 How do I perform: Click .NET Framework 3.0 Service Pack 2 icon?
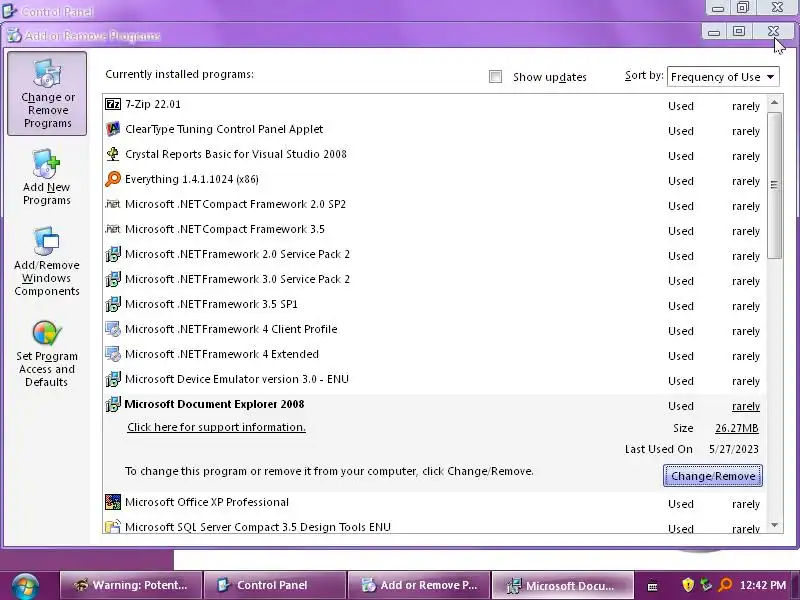113,279
